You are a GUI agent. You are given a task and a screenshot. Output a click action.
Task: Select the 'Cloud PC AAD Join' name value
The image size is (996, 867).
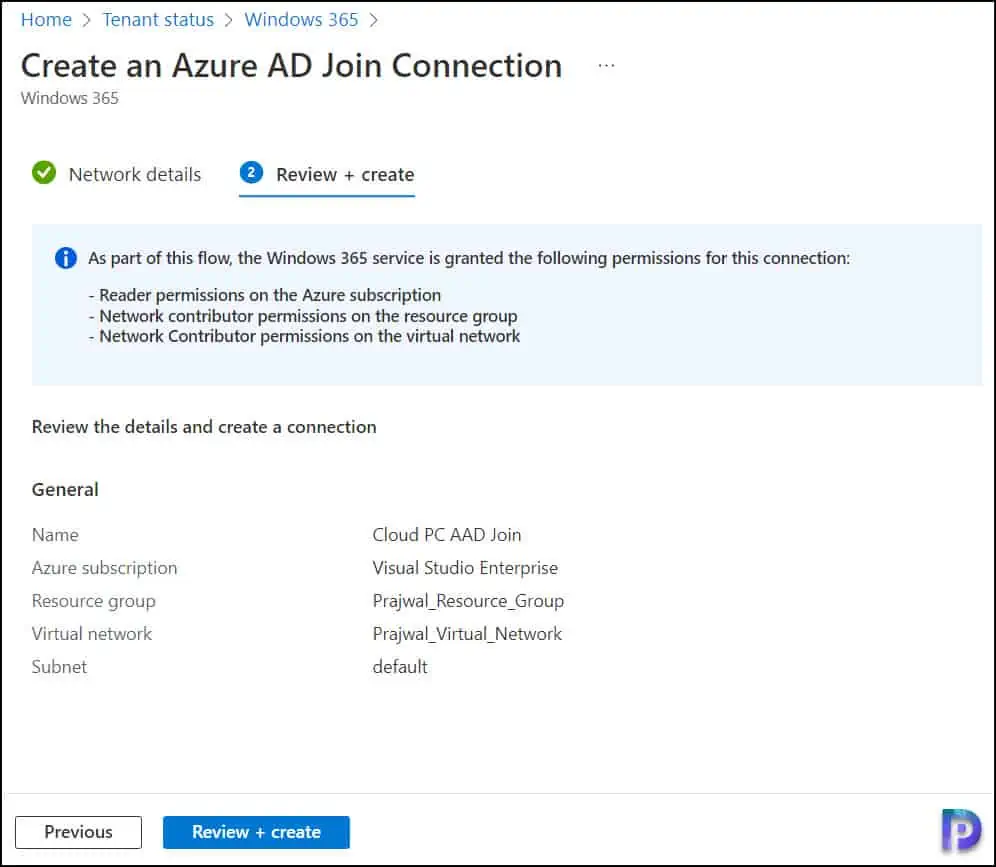tap(447, 535)
